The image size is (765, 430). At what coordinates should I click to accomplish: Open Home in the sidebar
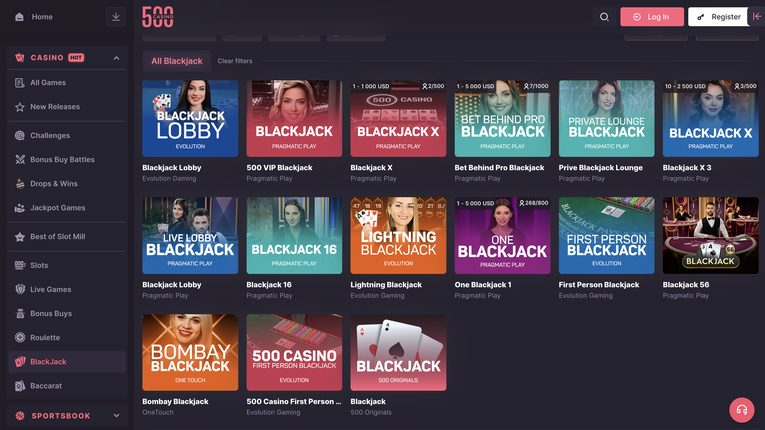[x=42, y=17]
